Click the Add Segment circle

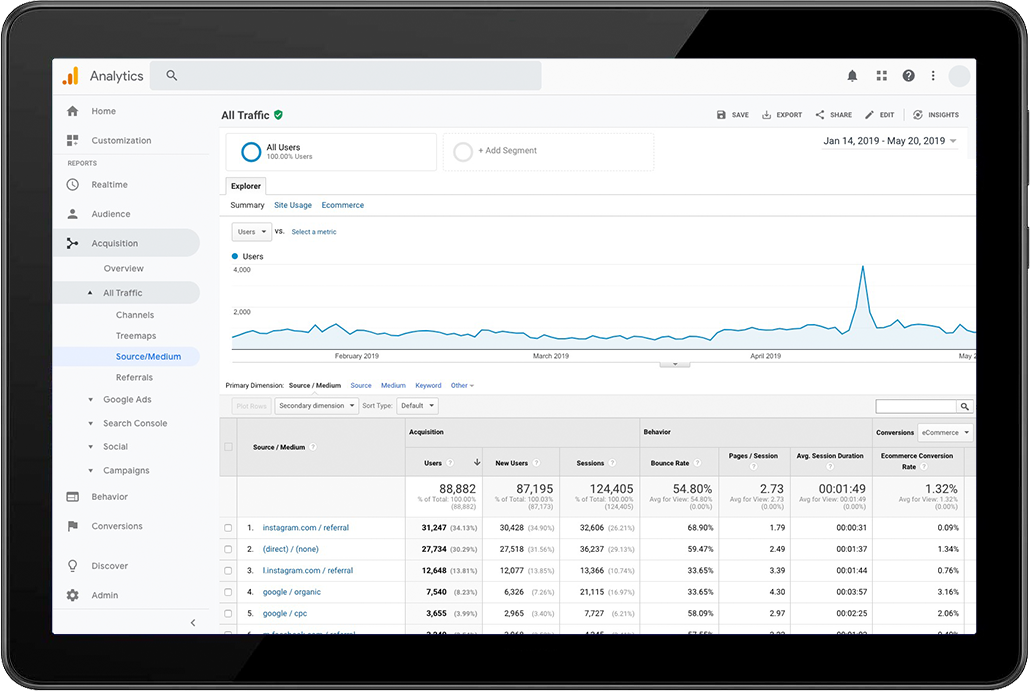coord(463,152)
